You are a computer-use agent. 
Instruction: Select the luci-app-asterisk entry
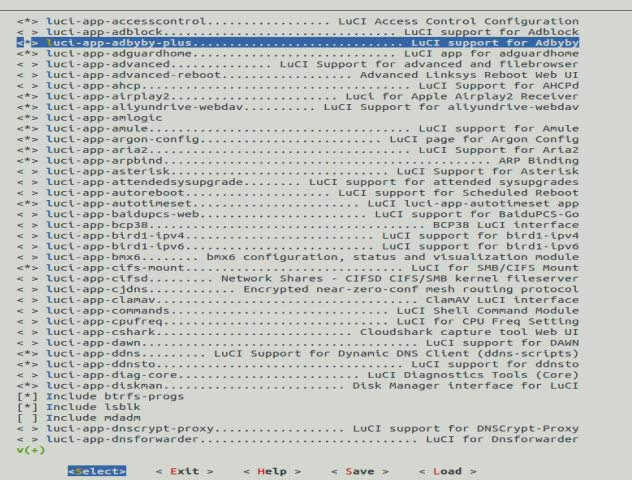(x=298, y=171)
